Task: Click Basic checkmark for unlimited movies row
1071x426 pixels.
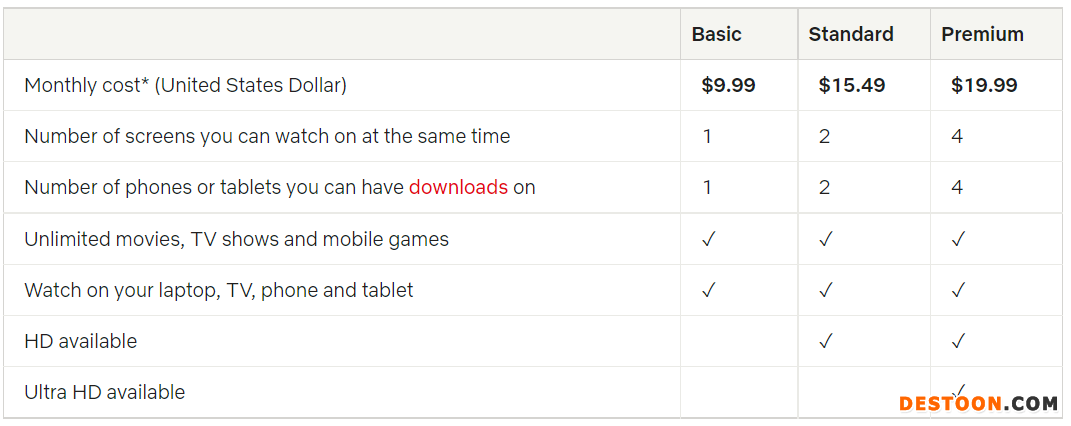Action: [x=708, y=239]
